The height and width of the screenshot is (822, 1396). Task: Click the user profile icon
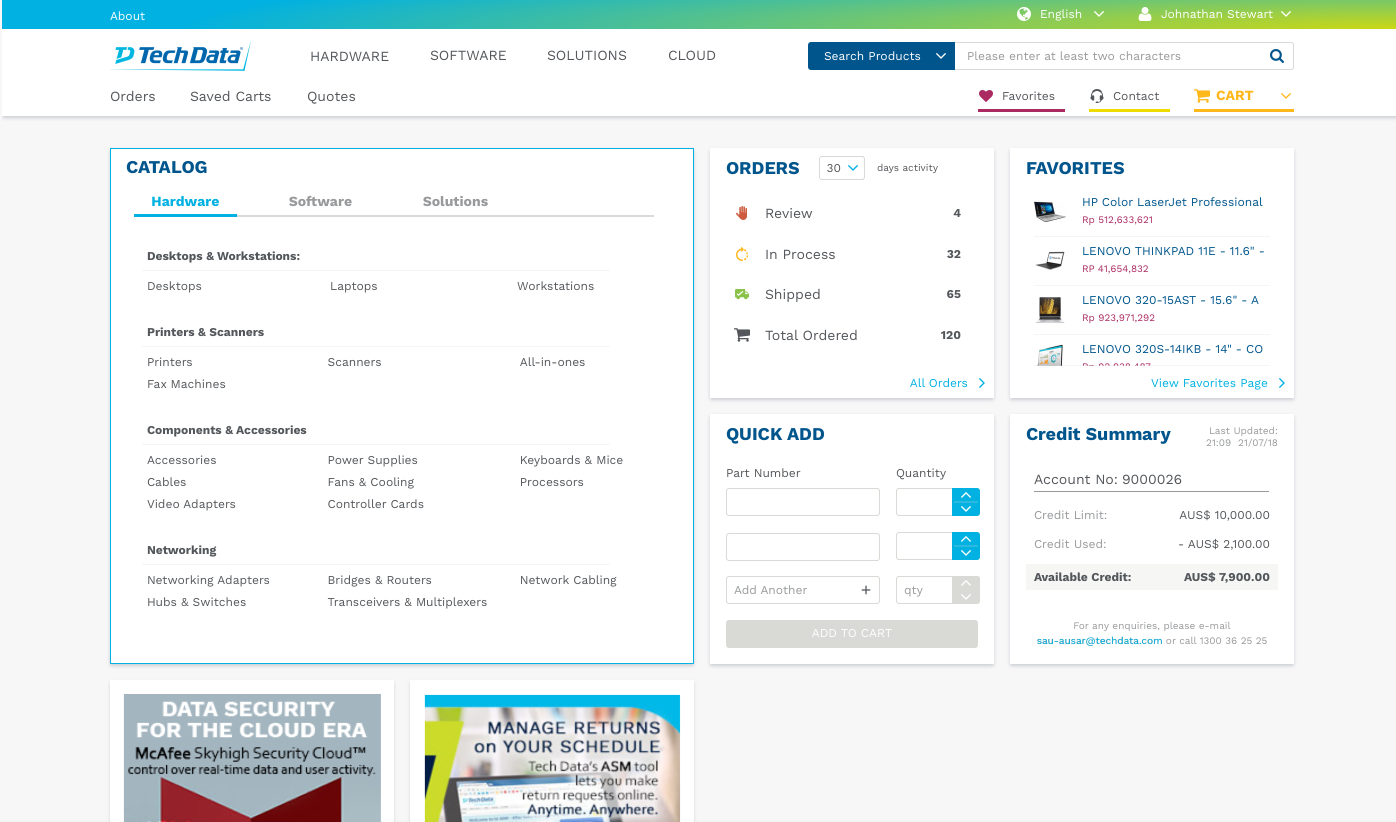[x=1145, y=14]
